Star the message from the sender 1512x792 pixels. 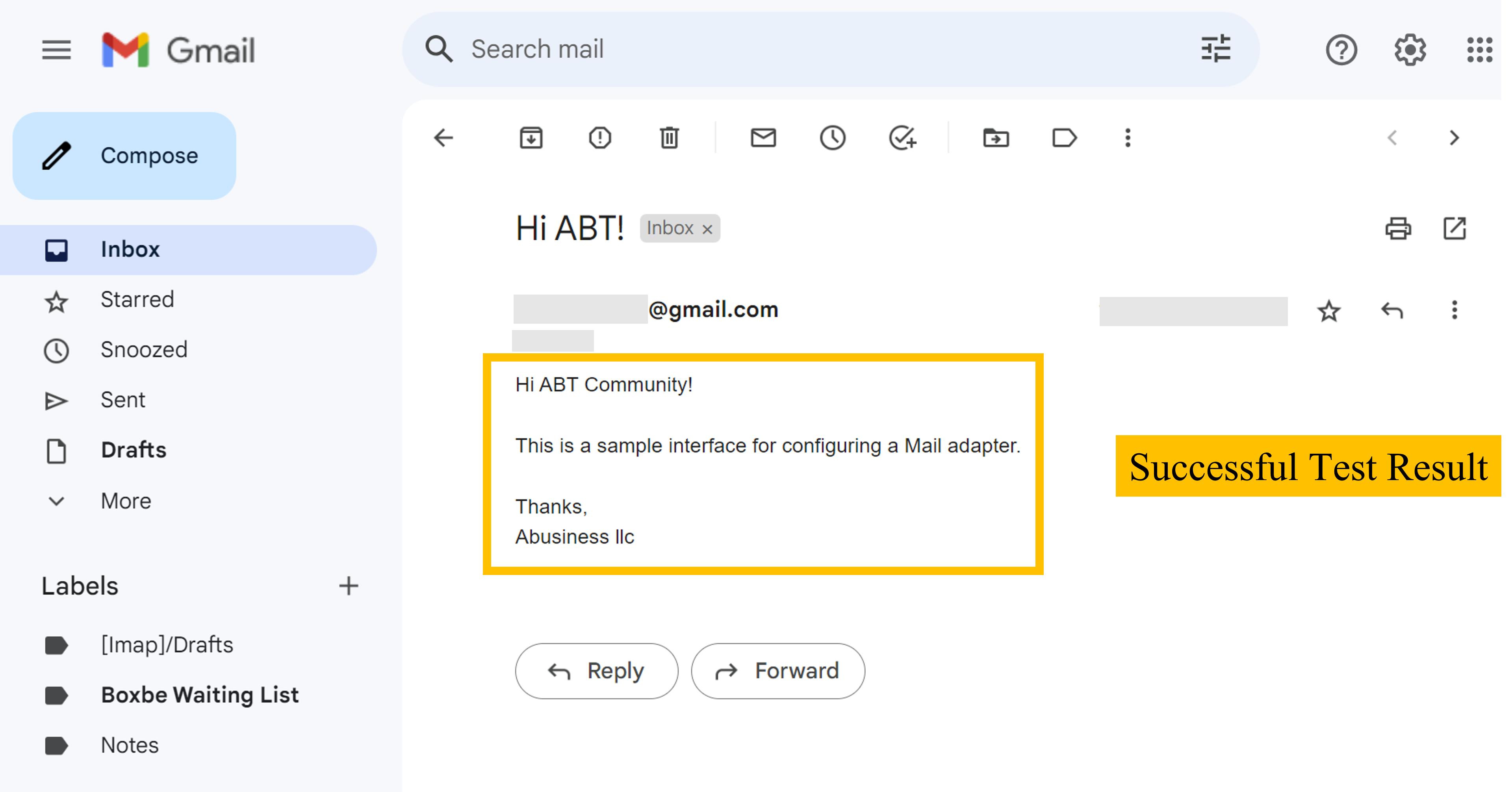pyautogui.click(x=1329, y=311)
